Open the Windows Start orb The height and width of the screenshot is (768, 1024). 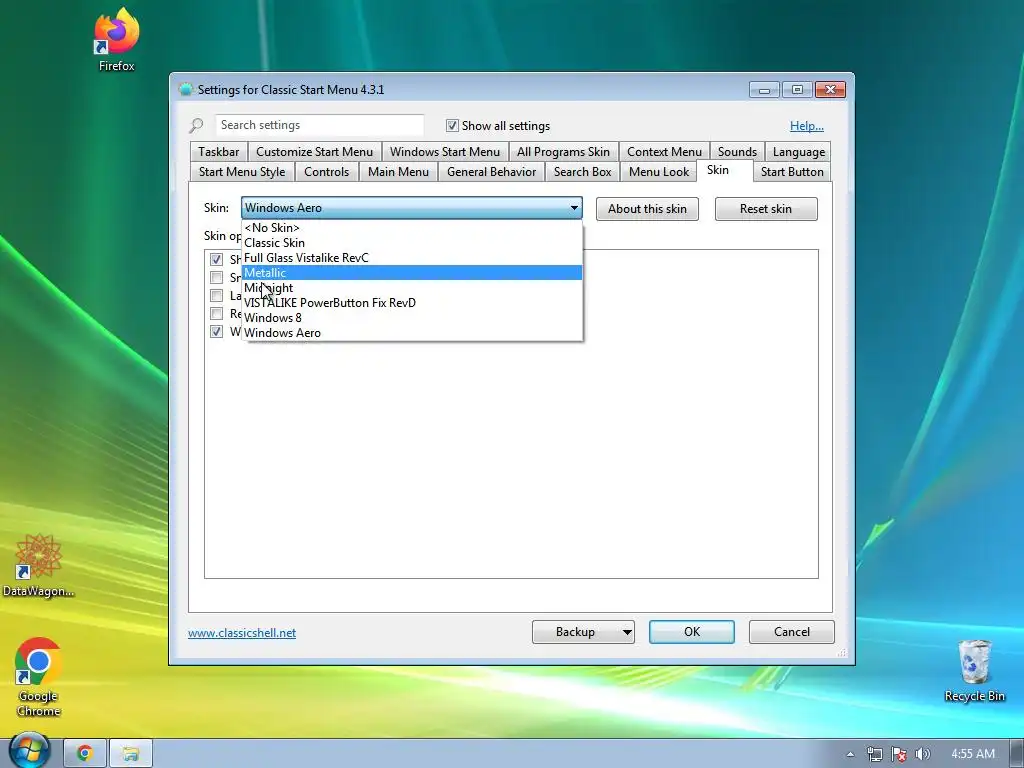(x=29, y=752)
